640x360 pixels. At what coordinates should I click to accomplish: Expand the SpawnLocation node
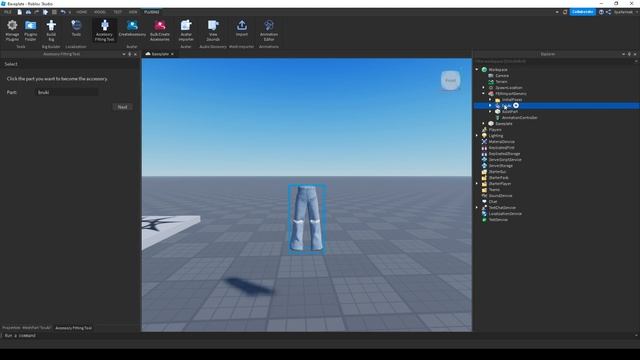click(x=484, y=88)
